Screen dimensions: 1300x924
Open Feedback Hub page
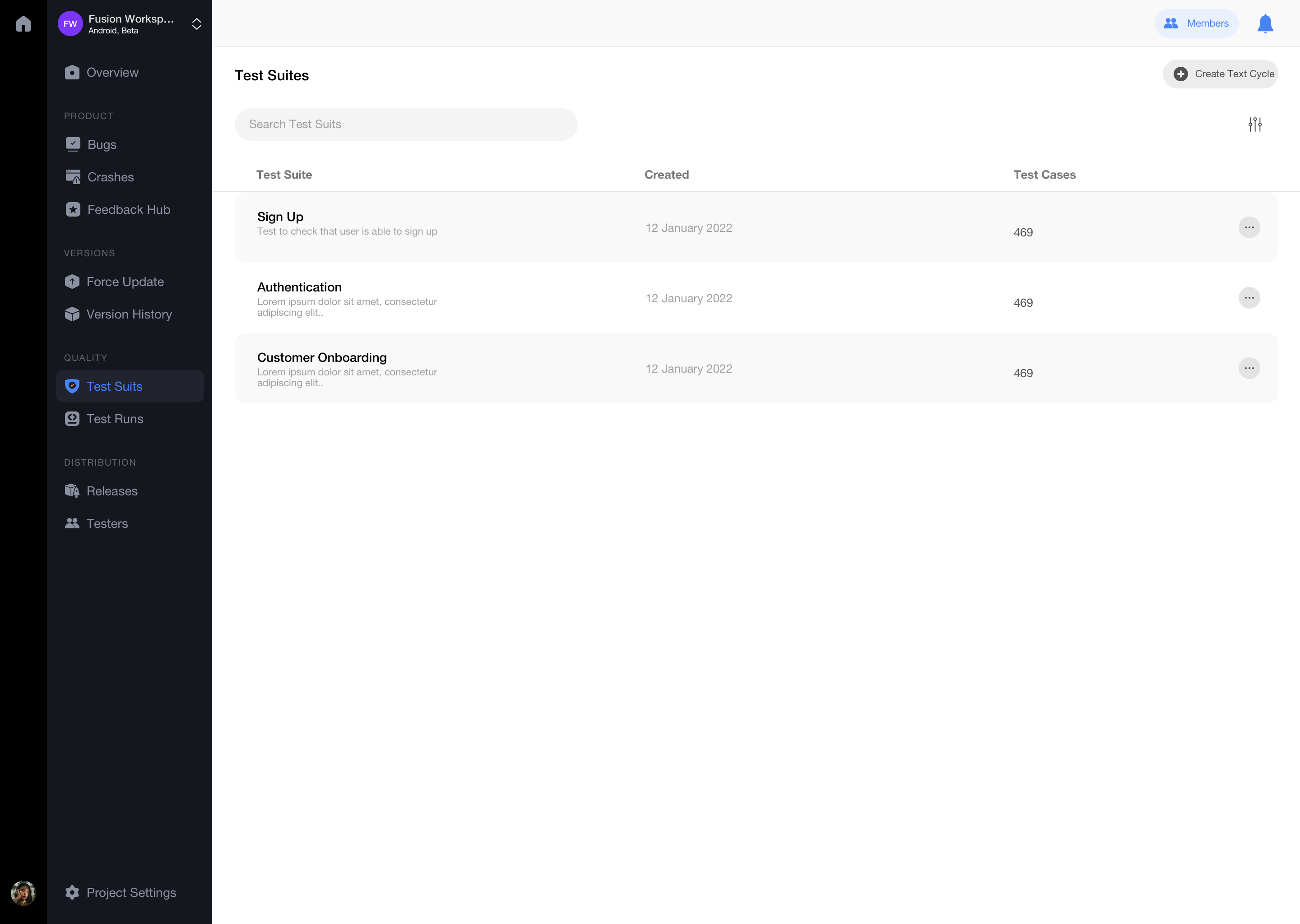[x=129, y=209]
